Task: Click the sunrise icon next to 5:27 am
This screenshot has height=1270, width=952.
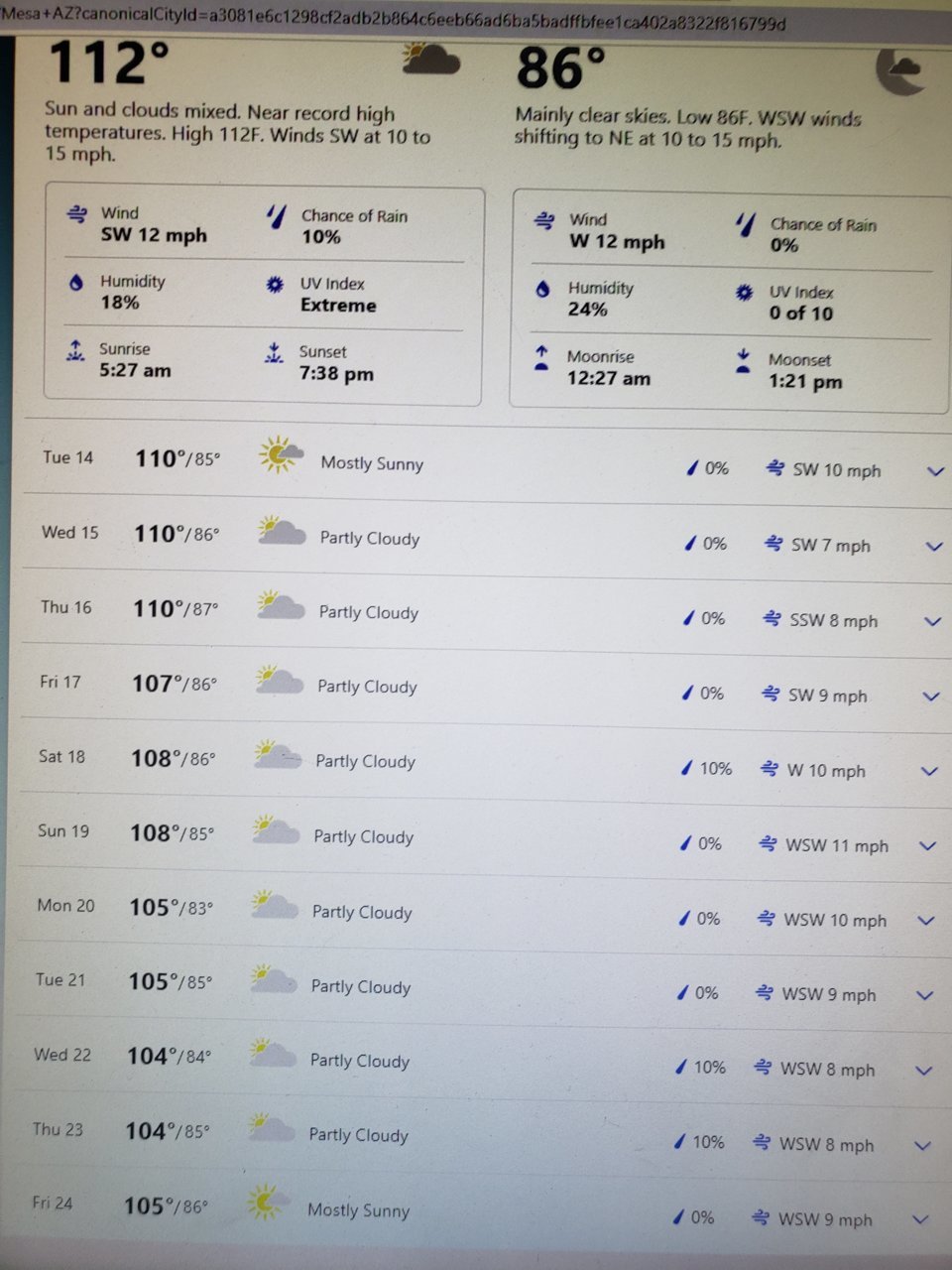Action: pyautogui.click(x=74, y=349)
